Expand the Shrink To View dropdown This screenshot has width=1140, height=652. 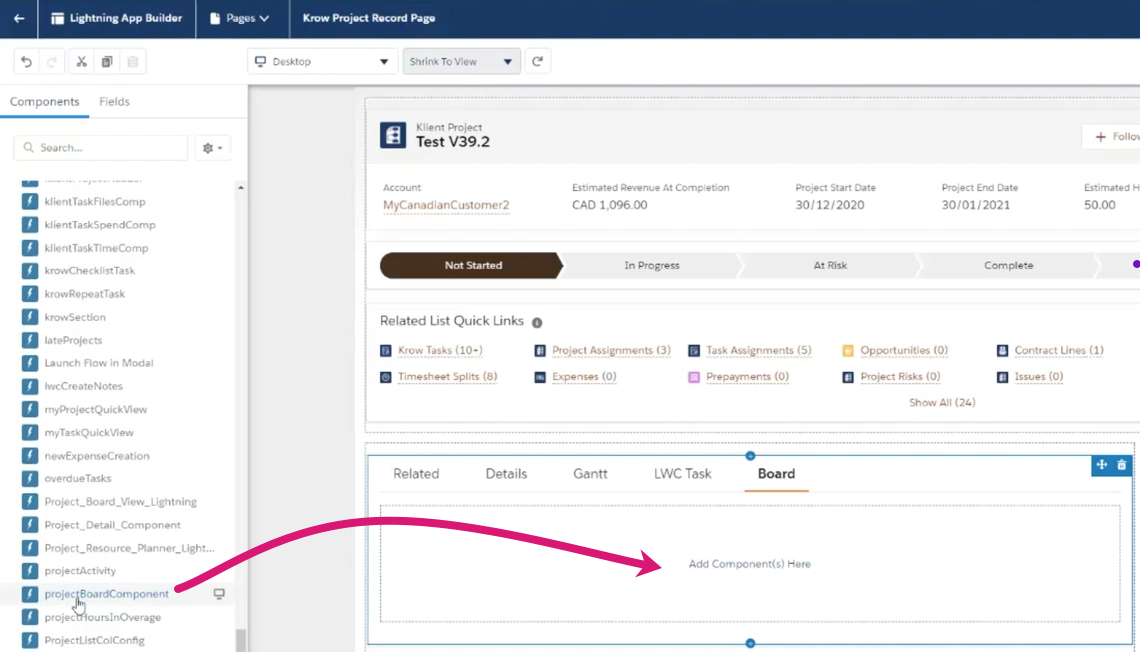point(461,62)
